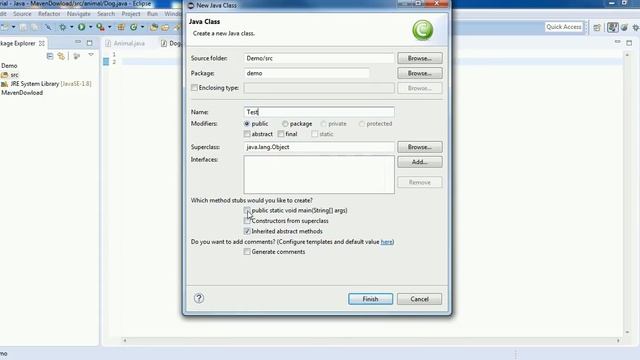
Task: Check the Enclosing type checkbox
Action: [194, 88]
